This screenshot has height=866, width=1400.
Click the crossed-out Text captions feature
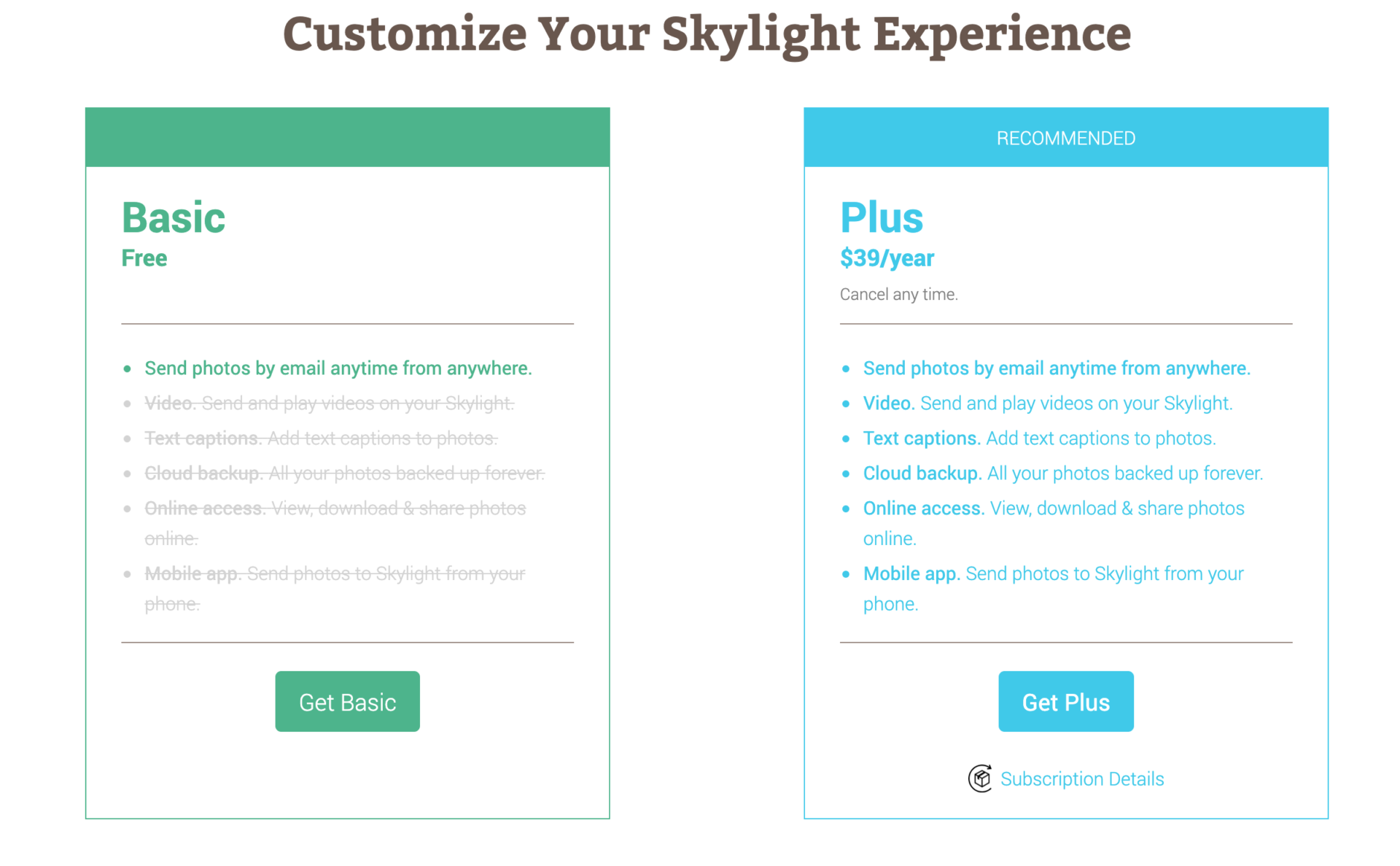pyautogui.click(x=322, y=438)
